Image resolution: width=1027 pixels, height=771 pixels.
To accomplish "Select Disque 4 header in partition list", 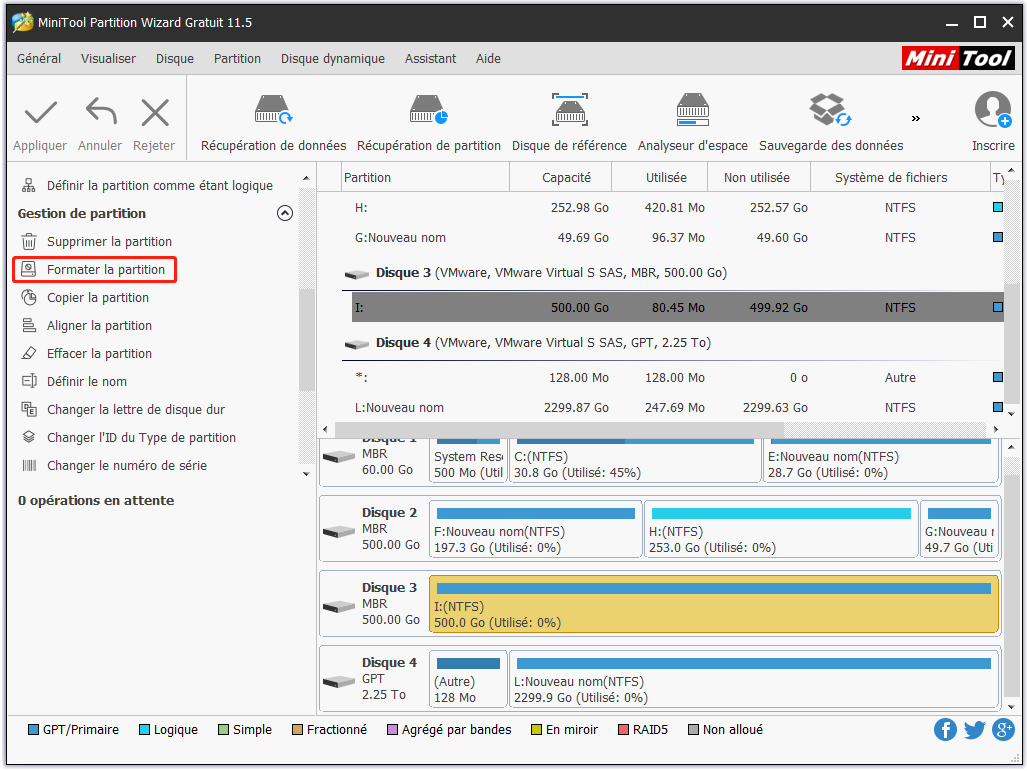I will tap(527, 343).
